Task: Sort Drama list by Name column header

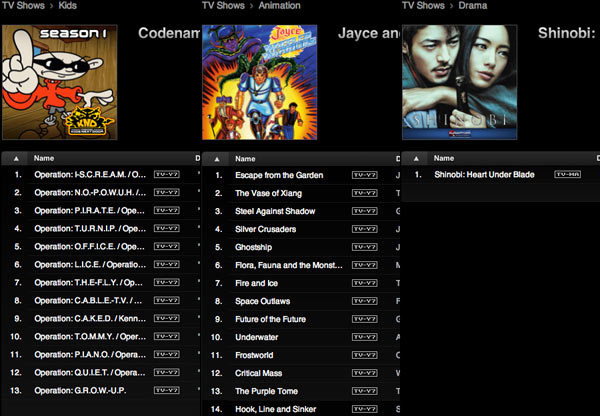Action: click(445, 158)
